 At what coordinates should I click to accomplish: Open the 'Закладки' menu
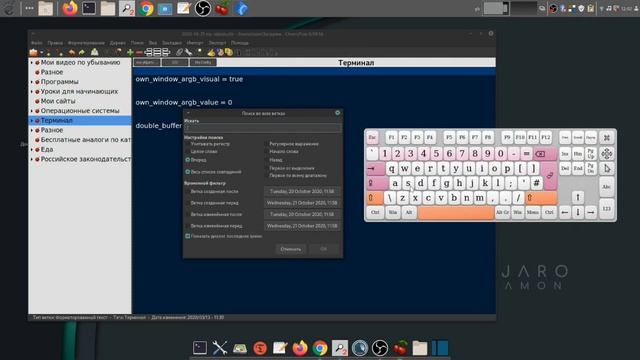(x=172, y=43)
